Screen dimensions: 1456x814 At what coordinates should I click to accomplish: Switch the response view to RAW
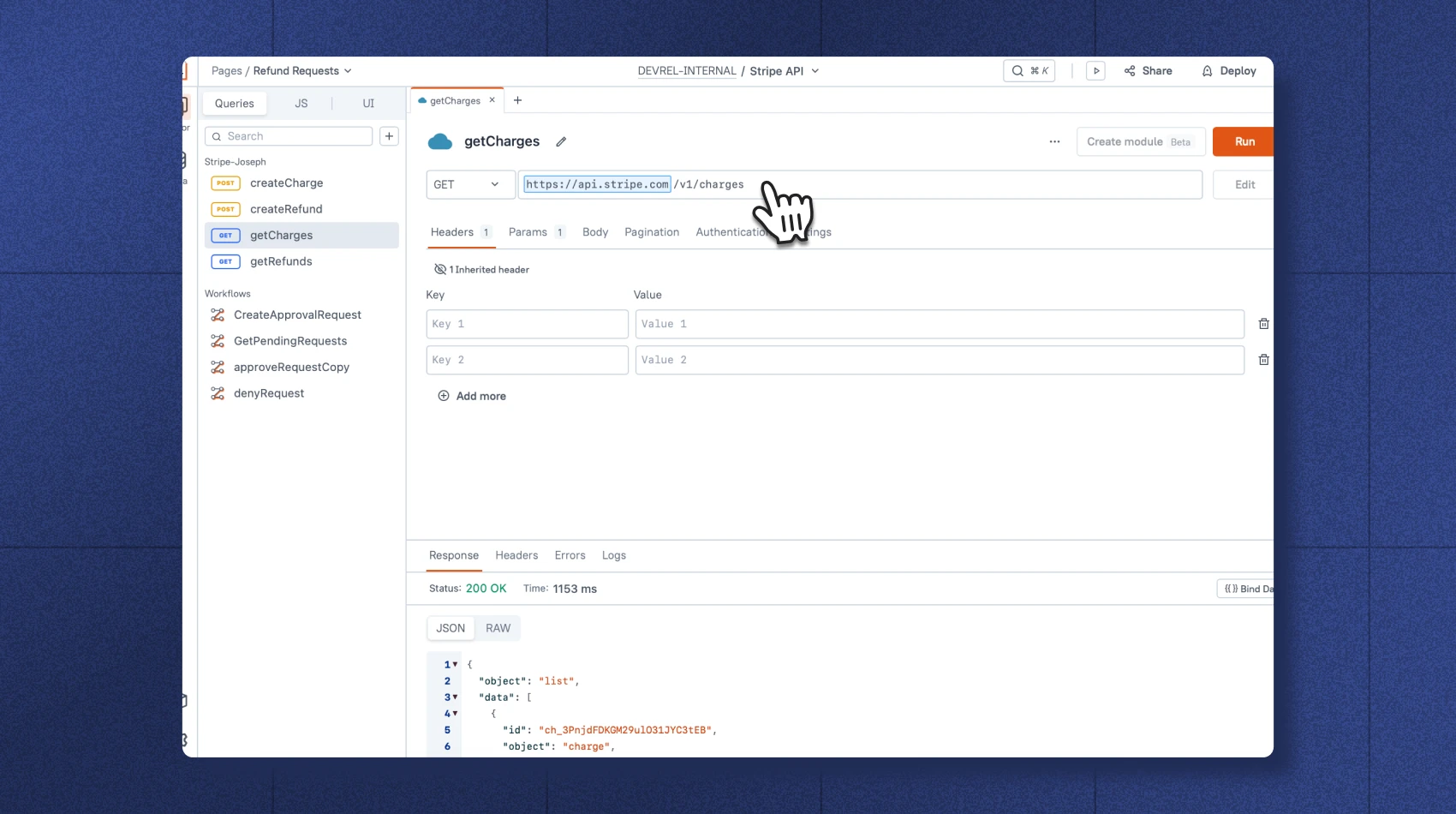498,628
